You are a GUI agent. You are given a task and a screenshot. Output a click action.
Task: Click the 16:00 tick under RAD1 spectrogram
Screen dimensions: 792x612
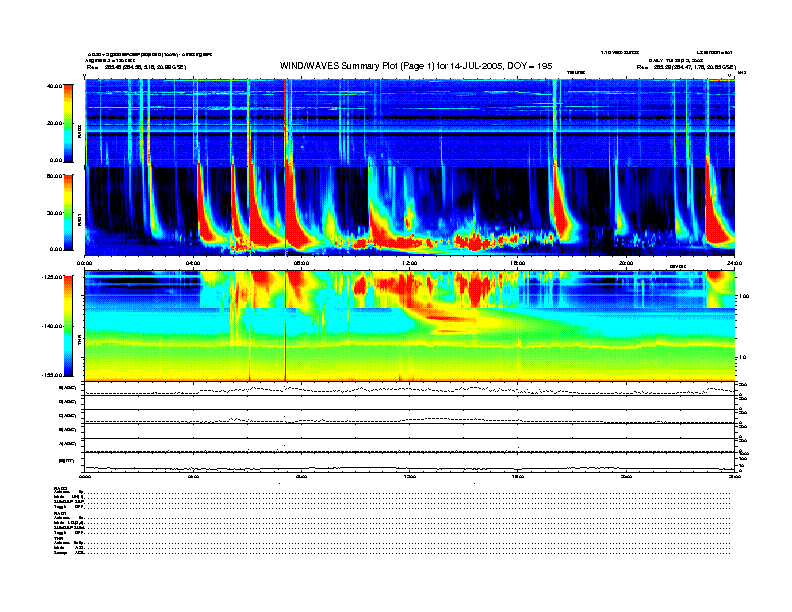518,263
